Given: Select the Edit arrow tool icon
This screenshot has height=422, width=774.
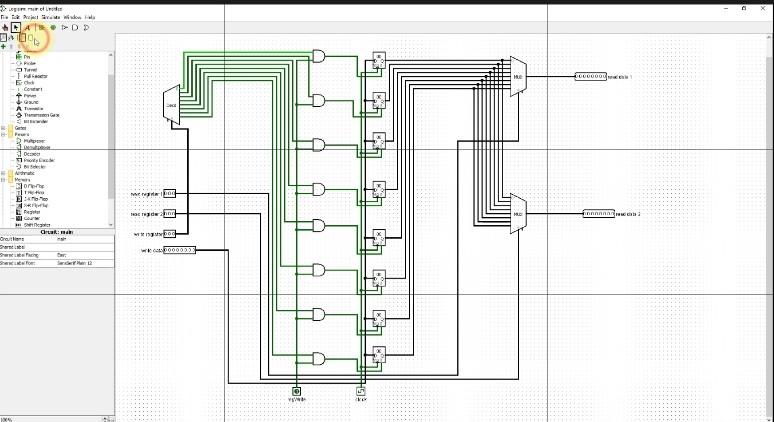Looking at the screenshot, I should point(16,28).
